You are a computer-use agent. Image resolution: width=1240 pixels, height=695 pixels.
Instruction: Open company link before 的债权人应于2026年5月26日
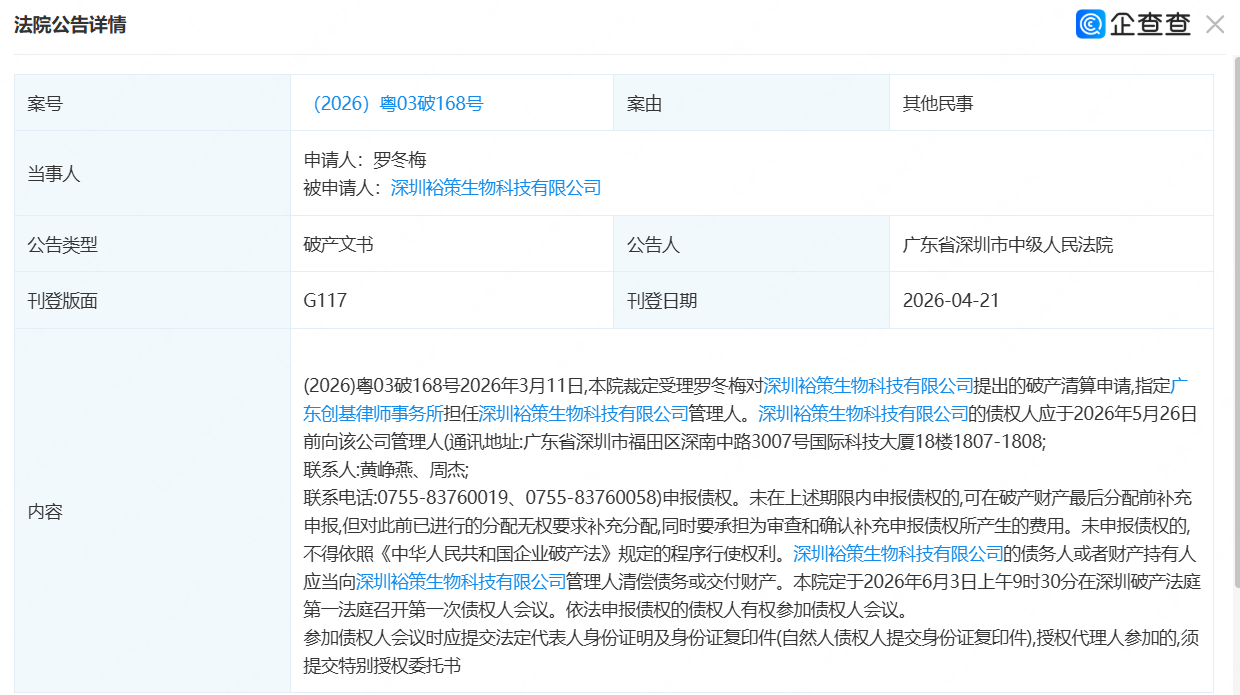point(864,413)
